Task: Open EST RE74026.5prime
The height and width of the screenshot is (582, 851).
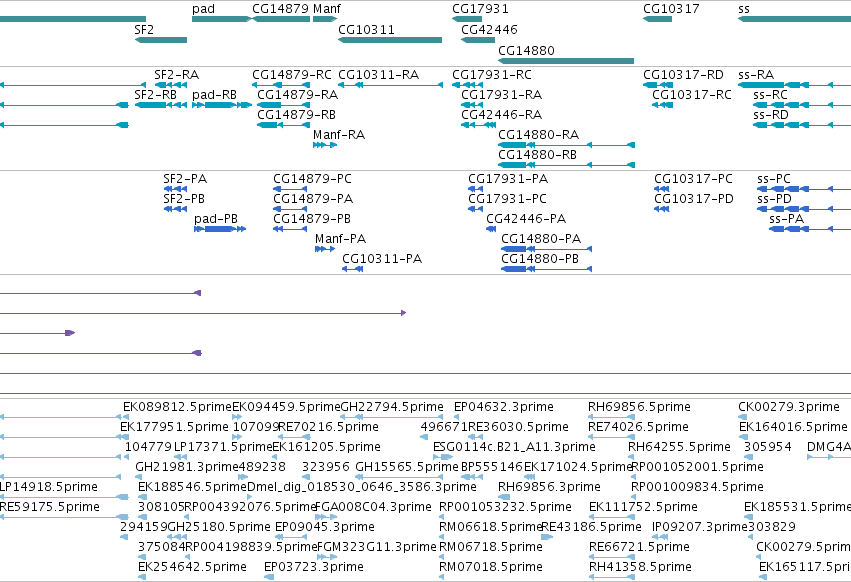Action: click(x=638, y=427)
